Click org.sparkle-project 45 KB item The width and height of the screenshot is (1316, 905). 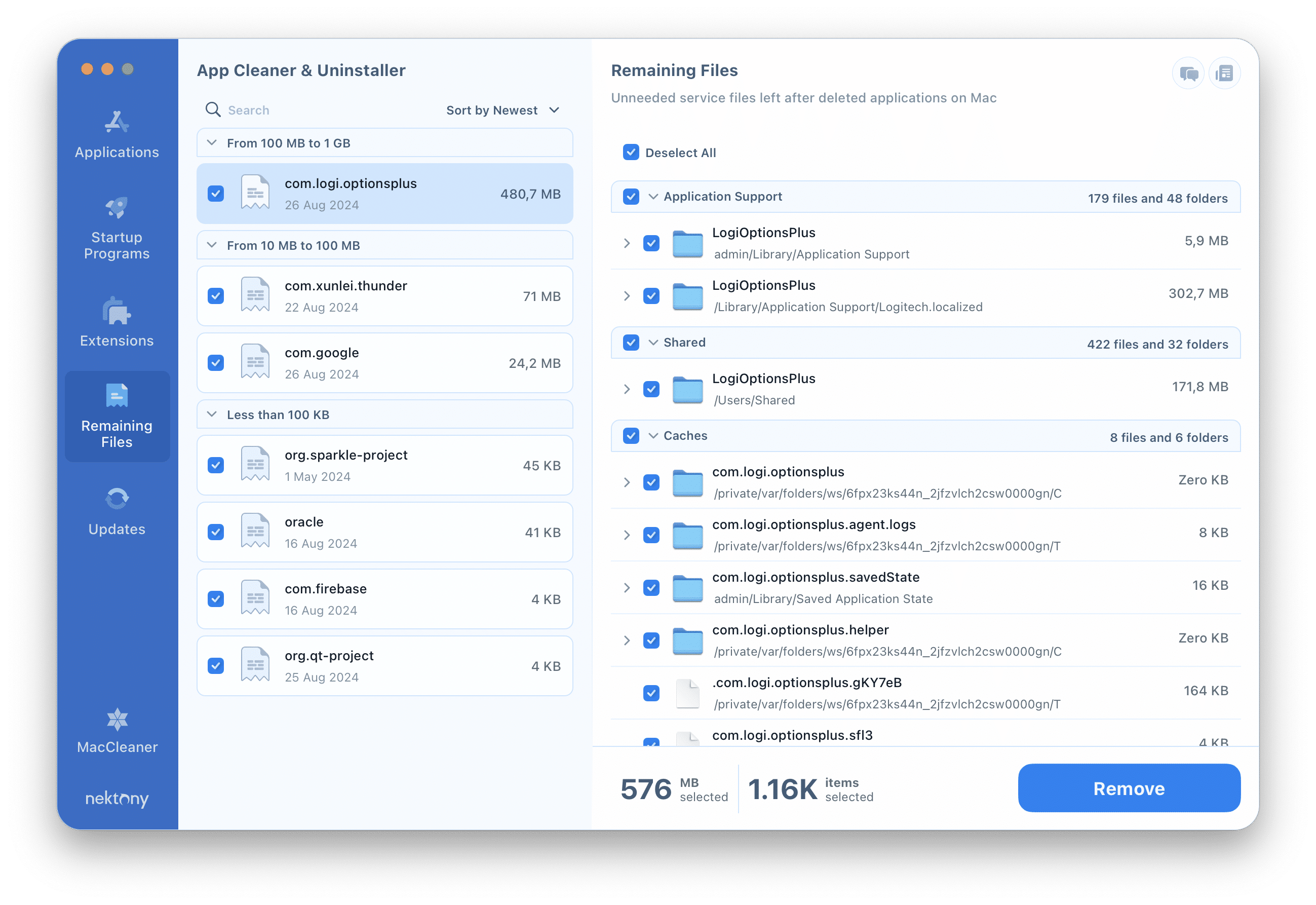click(x=384, y=464)
